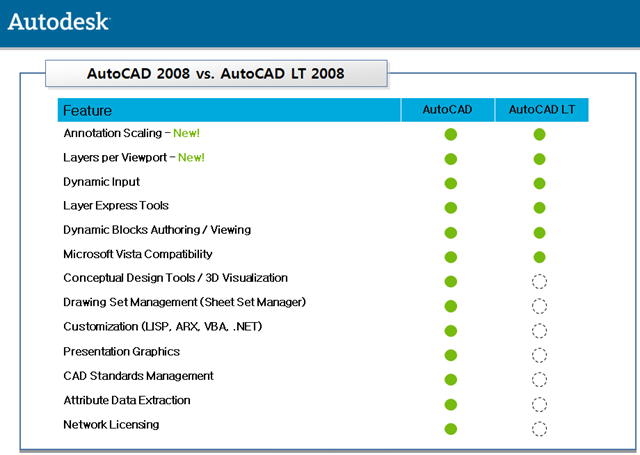Screen dimensions: 640x455
Task: Select Conceptual Design Tools / 3D Visualization text
Action: (176, 278)
